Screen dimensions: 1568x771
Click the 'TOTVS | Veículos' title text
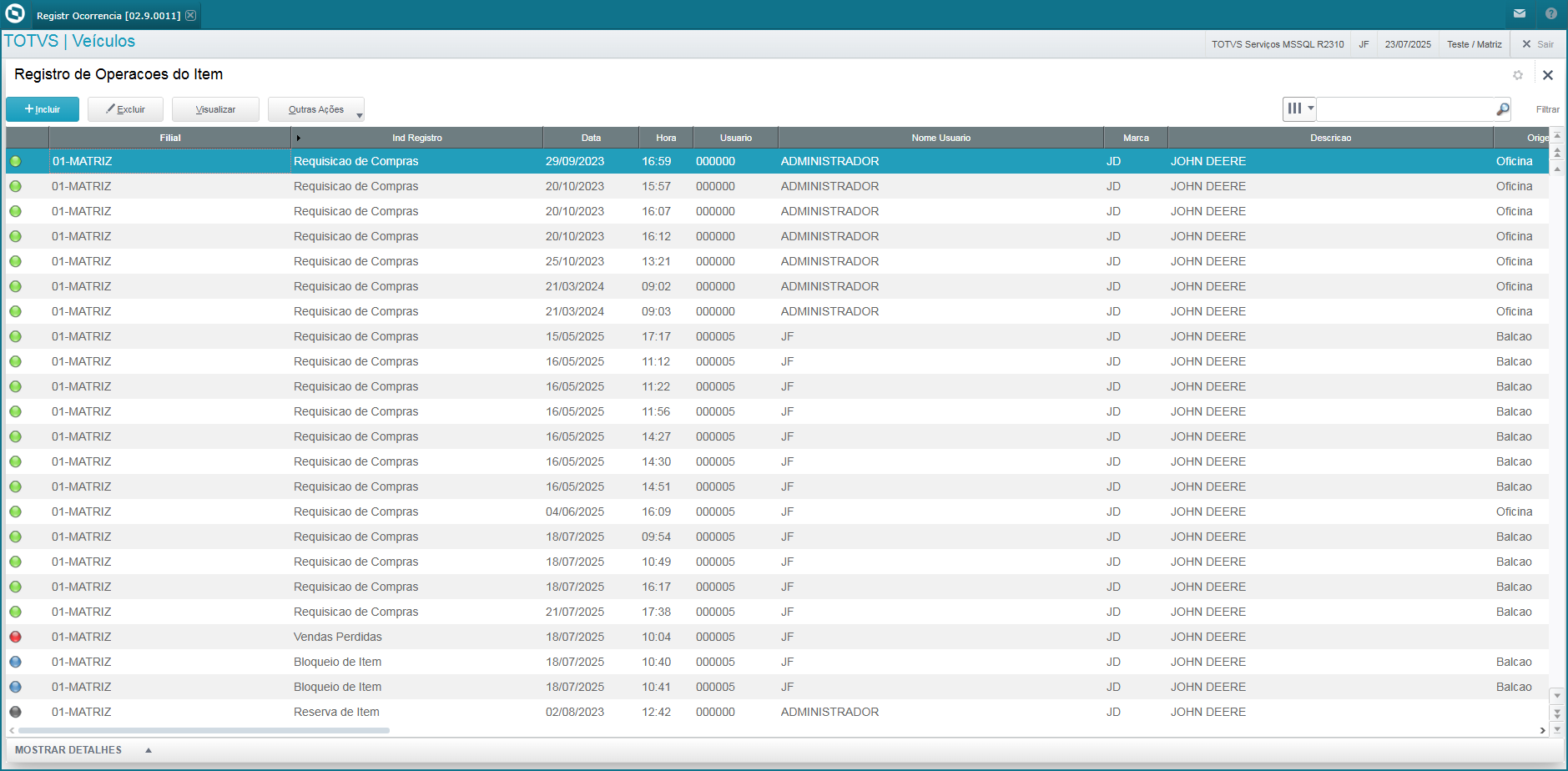tap(69, 41)
